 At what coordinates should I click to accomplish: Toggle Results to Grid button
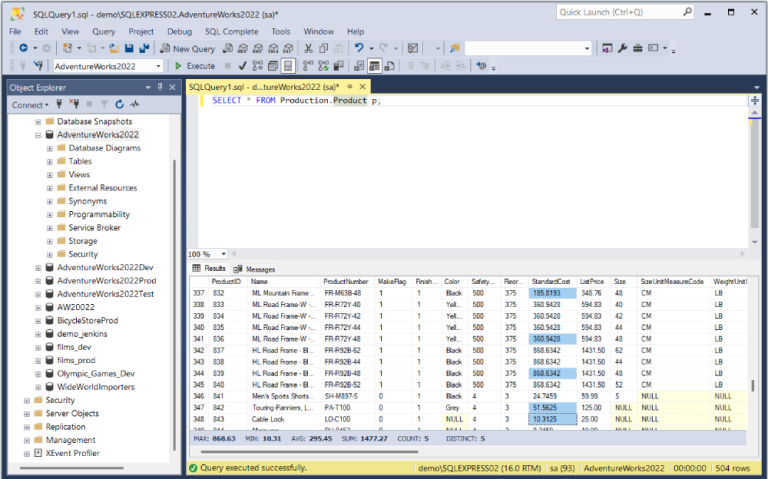pyautogui.click(x=375, y=66)
